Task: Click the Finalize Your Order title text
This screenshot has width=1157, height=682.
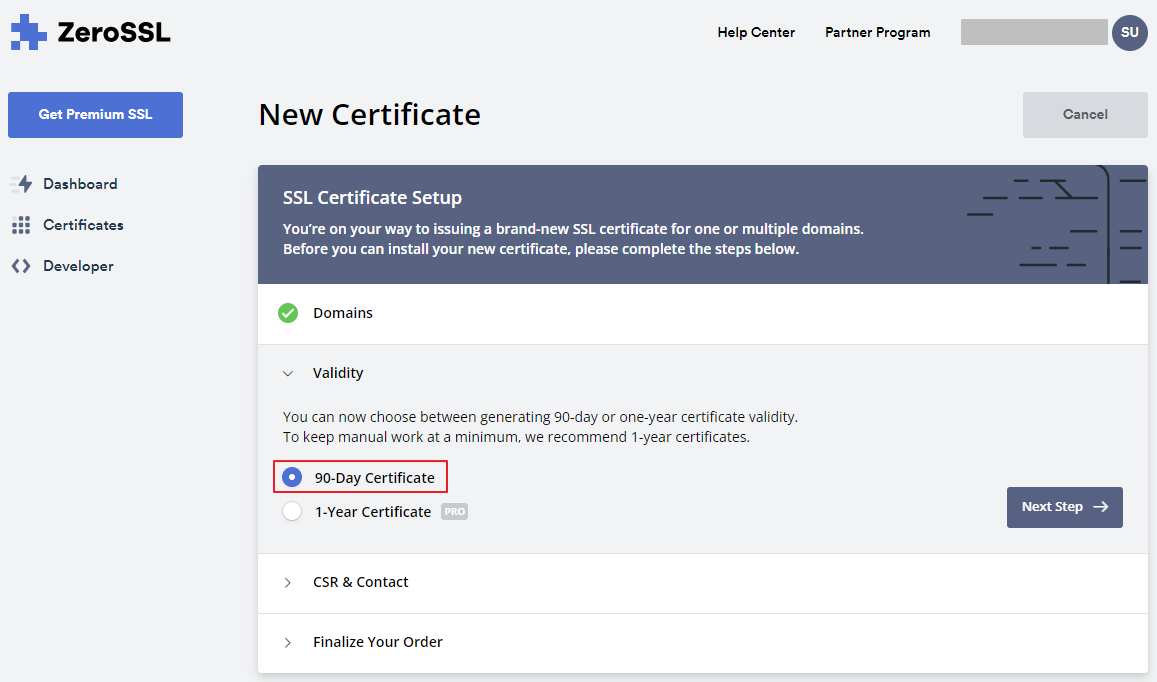Action: (x=378, y=642)
